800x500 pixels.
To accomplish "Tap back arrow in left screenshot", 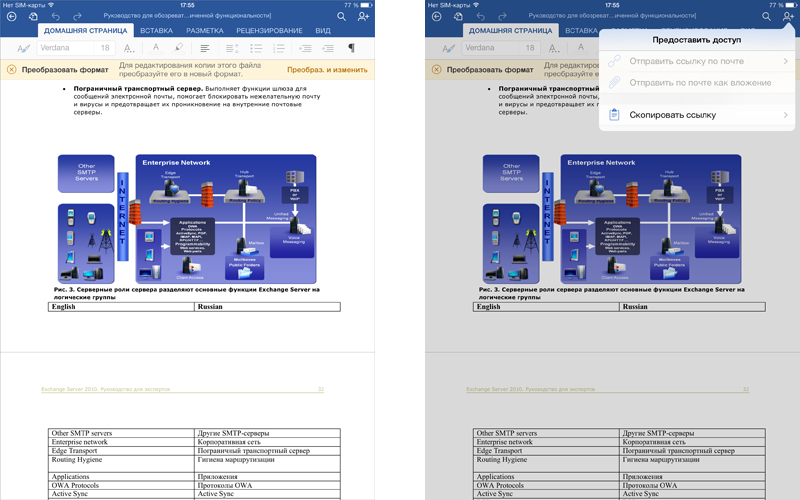I will tap(11, 16).
